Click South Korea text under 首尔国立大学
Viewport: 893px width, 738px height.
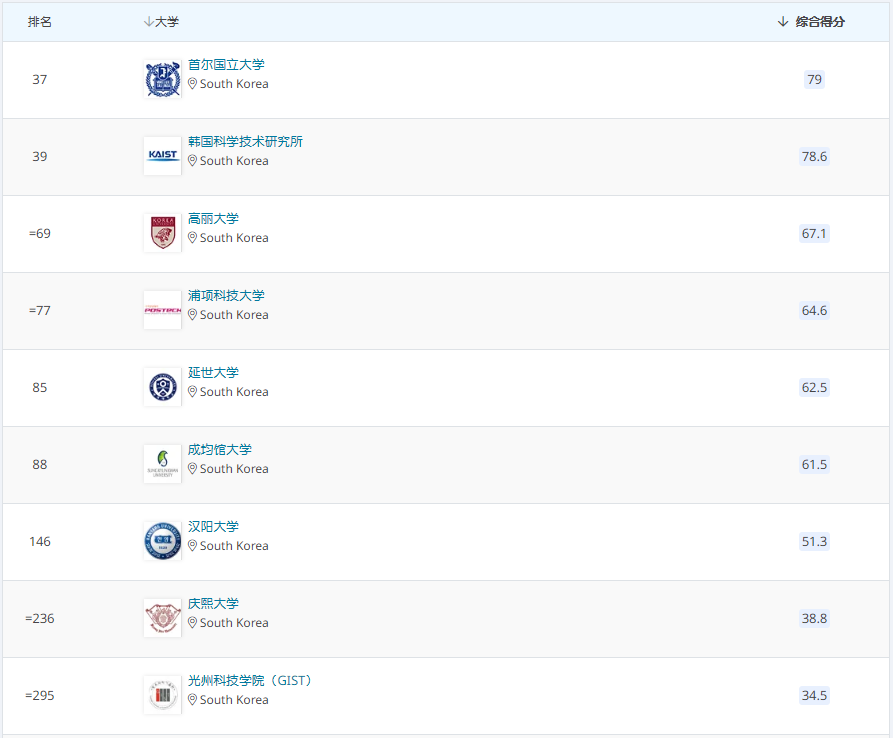234,84
